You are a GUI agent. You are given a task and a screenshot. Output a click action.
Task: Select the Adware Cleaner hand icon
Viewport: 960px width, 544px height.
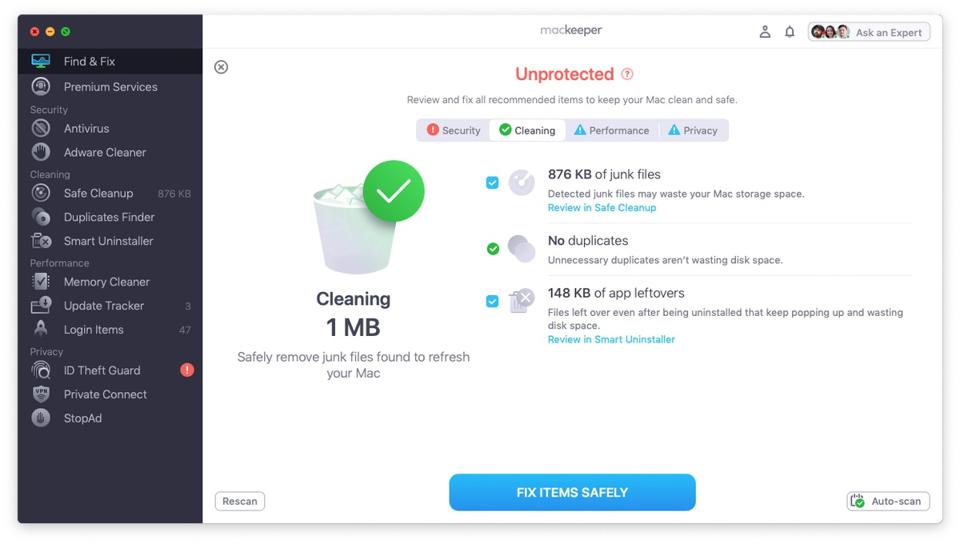41,152
